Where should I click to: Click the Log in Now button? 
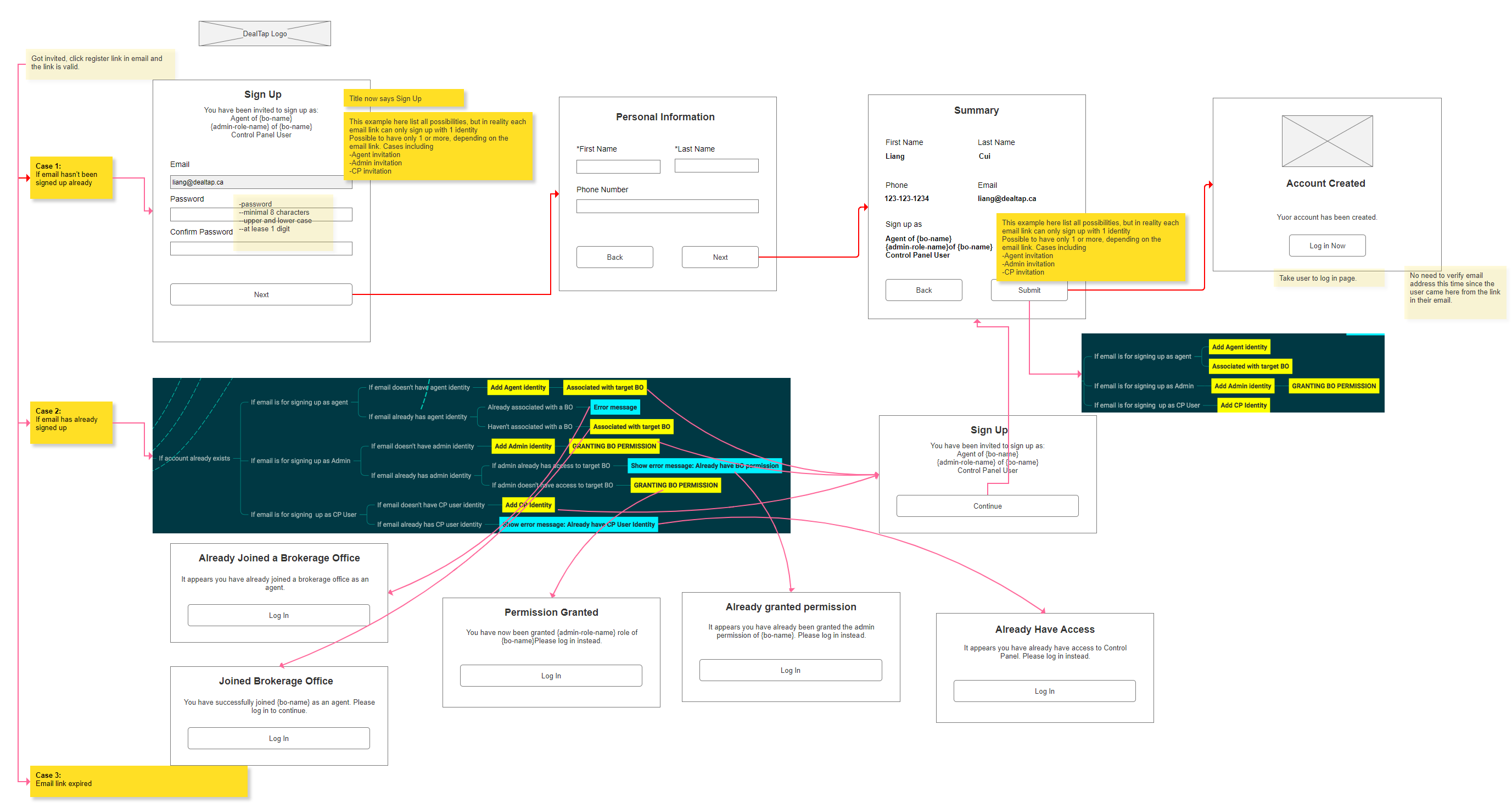(x=1327, y=246)
